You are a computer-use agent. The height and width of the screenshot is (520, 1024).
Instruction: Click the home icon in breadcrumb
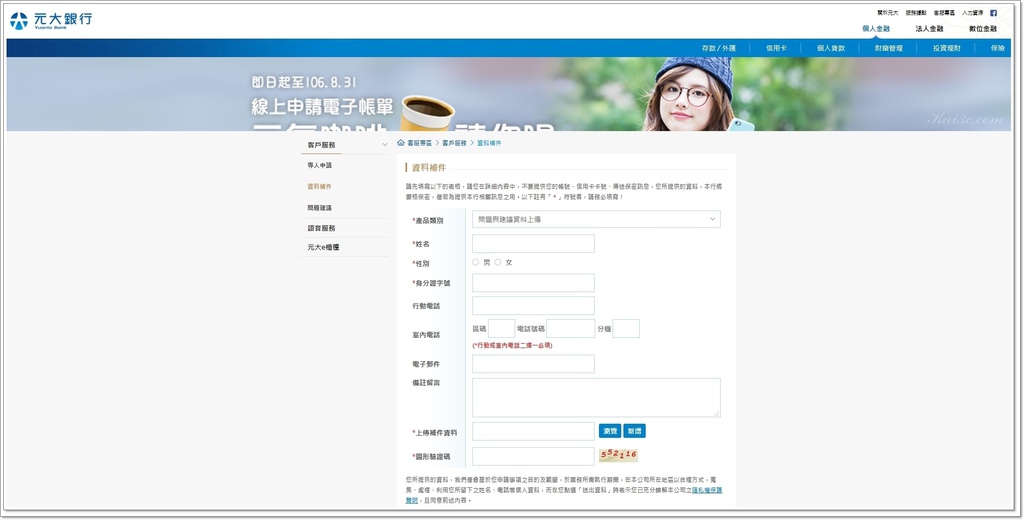(x=400, y=142)
